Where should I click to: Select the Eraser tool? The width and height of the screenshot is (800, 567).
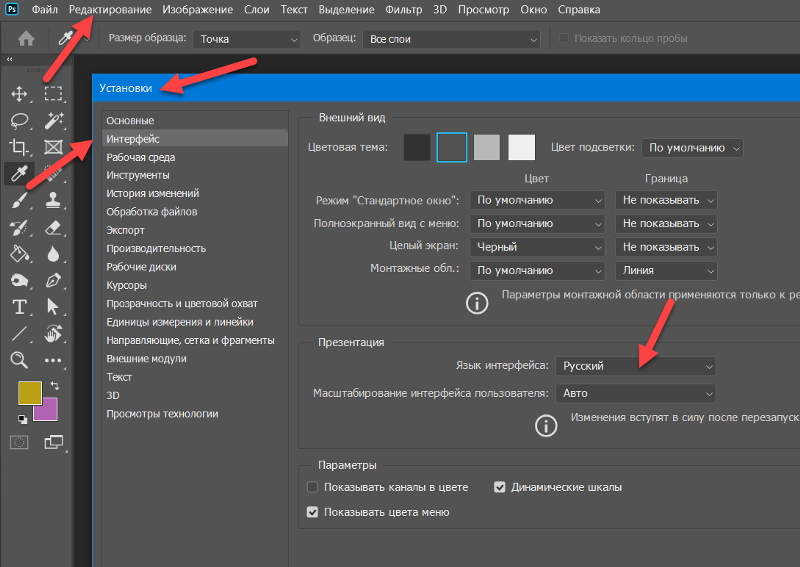(53, 228)
